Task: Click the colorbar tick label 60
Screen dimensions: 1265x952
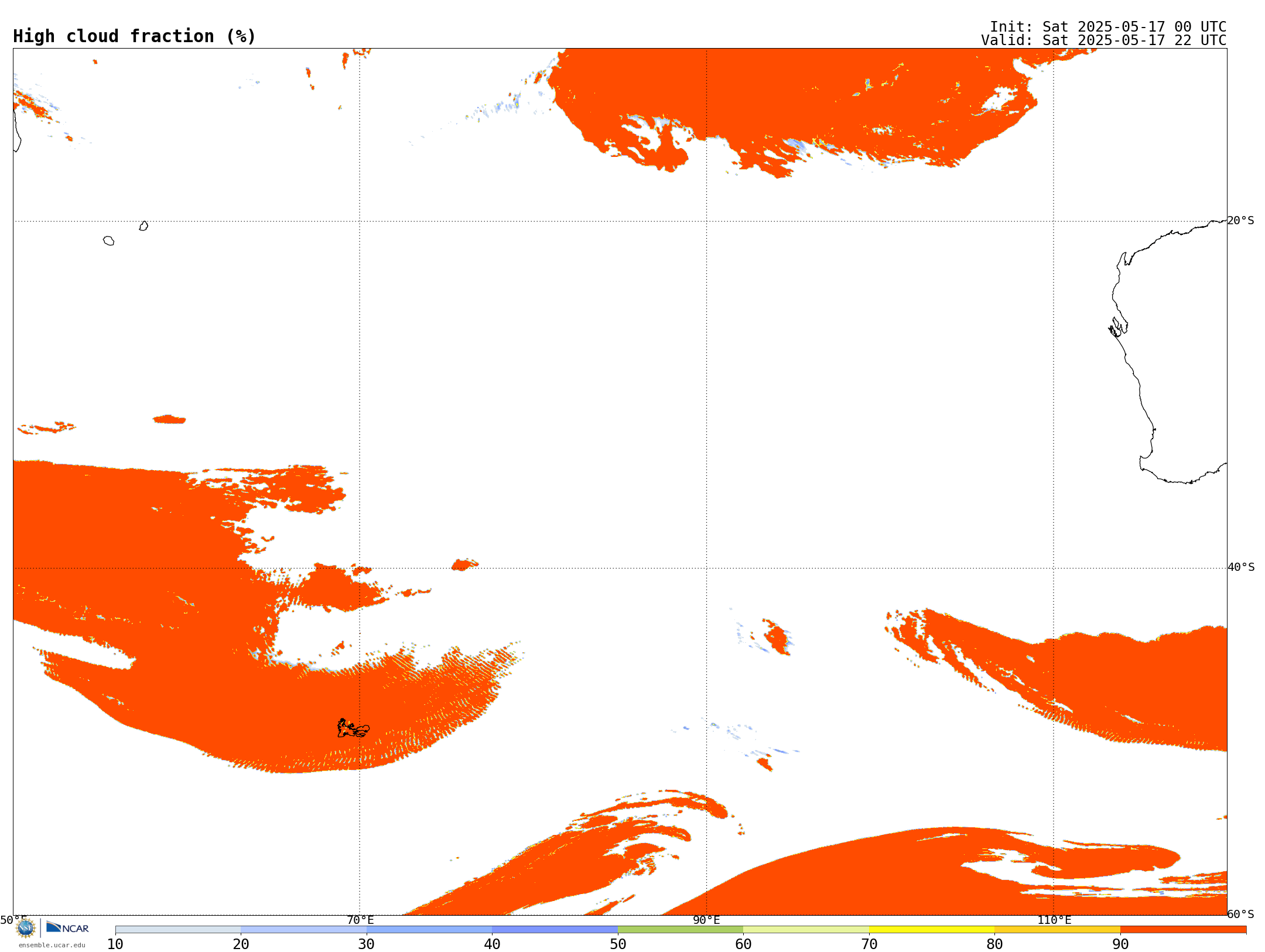Action: (743, 944)
